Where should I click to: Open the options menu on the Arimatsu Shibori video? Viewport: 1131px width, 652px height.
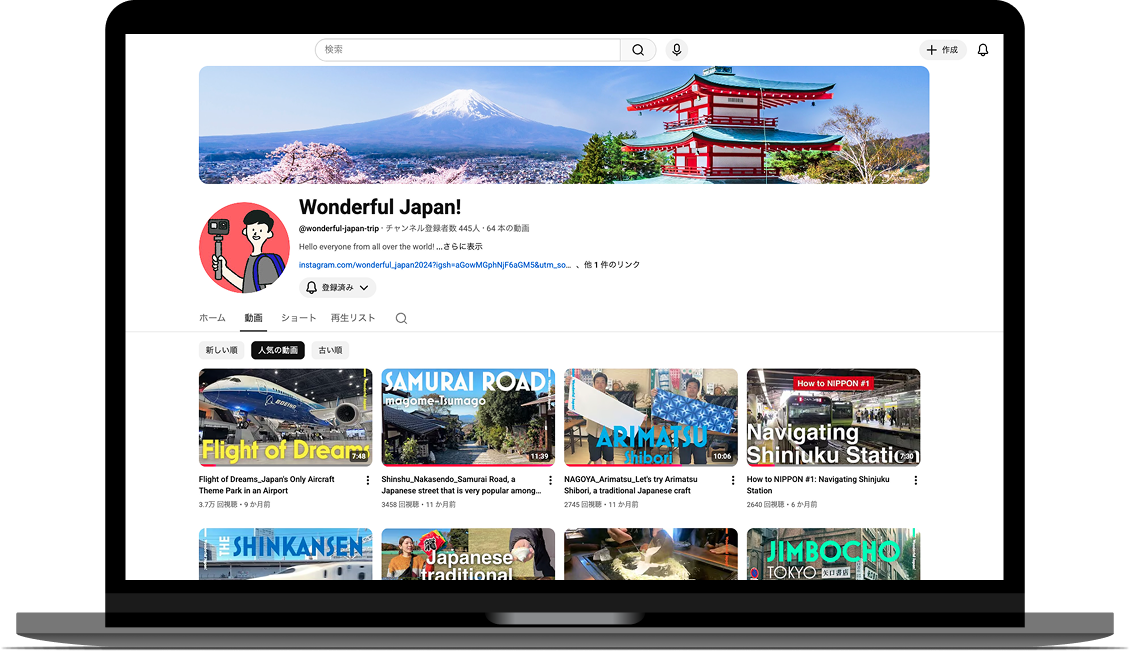click(732, 479)
